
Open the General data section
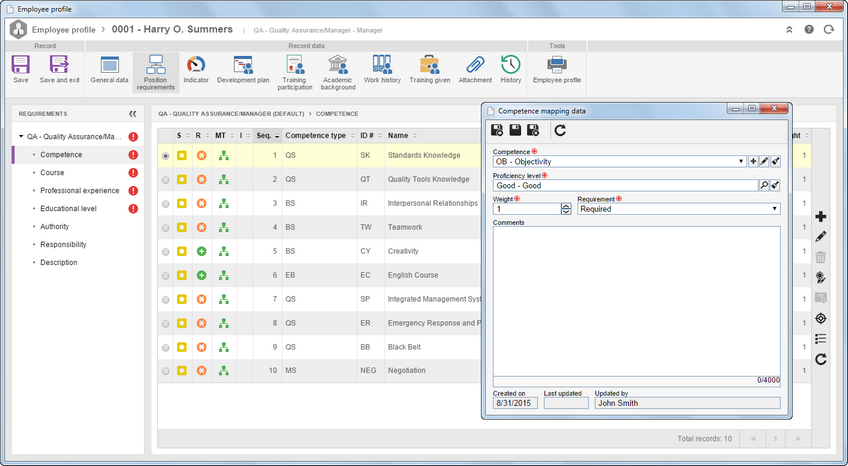(x=110, y=69)
